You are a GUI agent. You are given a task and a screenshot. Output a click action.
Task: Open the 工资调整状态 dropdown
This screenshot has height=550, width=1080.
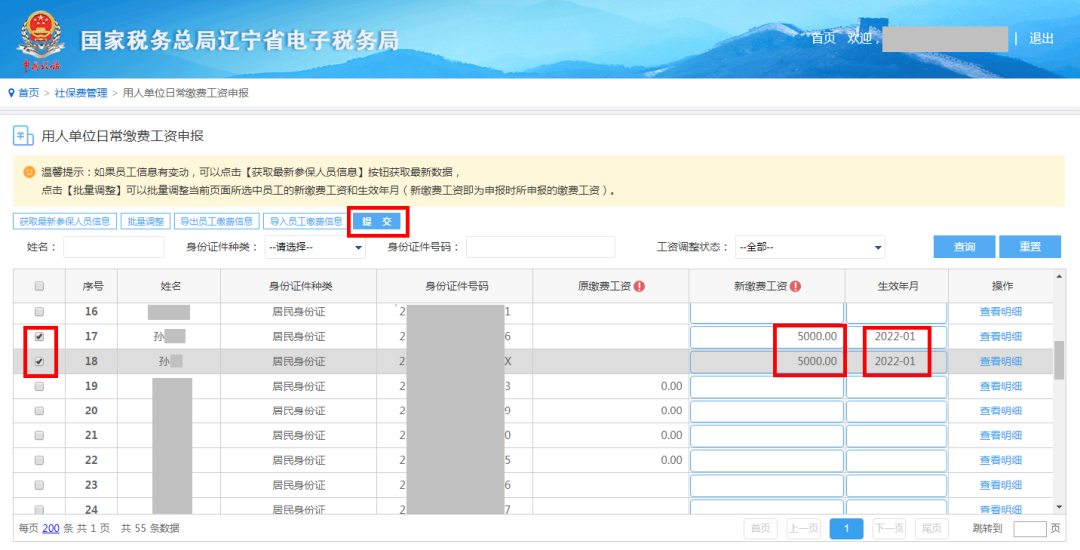coord(810,247)
